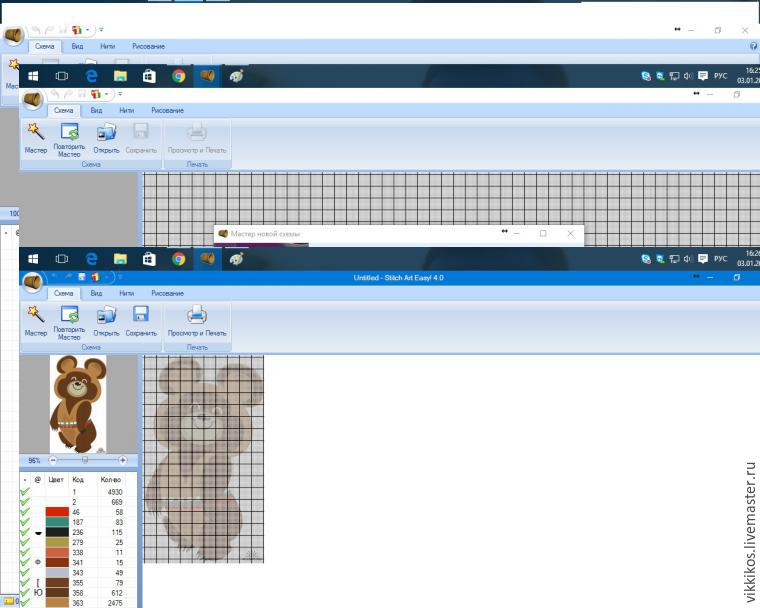The height and width of the screenshot is (608, 760).
Task: Select thread quantity value 4930
Action: [x=115, y=492]
